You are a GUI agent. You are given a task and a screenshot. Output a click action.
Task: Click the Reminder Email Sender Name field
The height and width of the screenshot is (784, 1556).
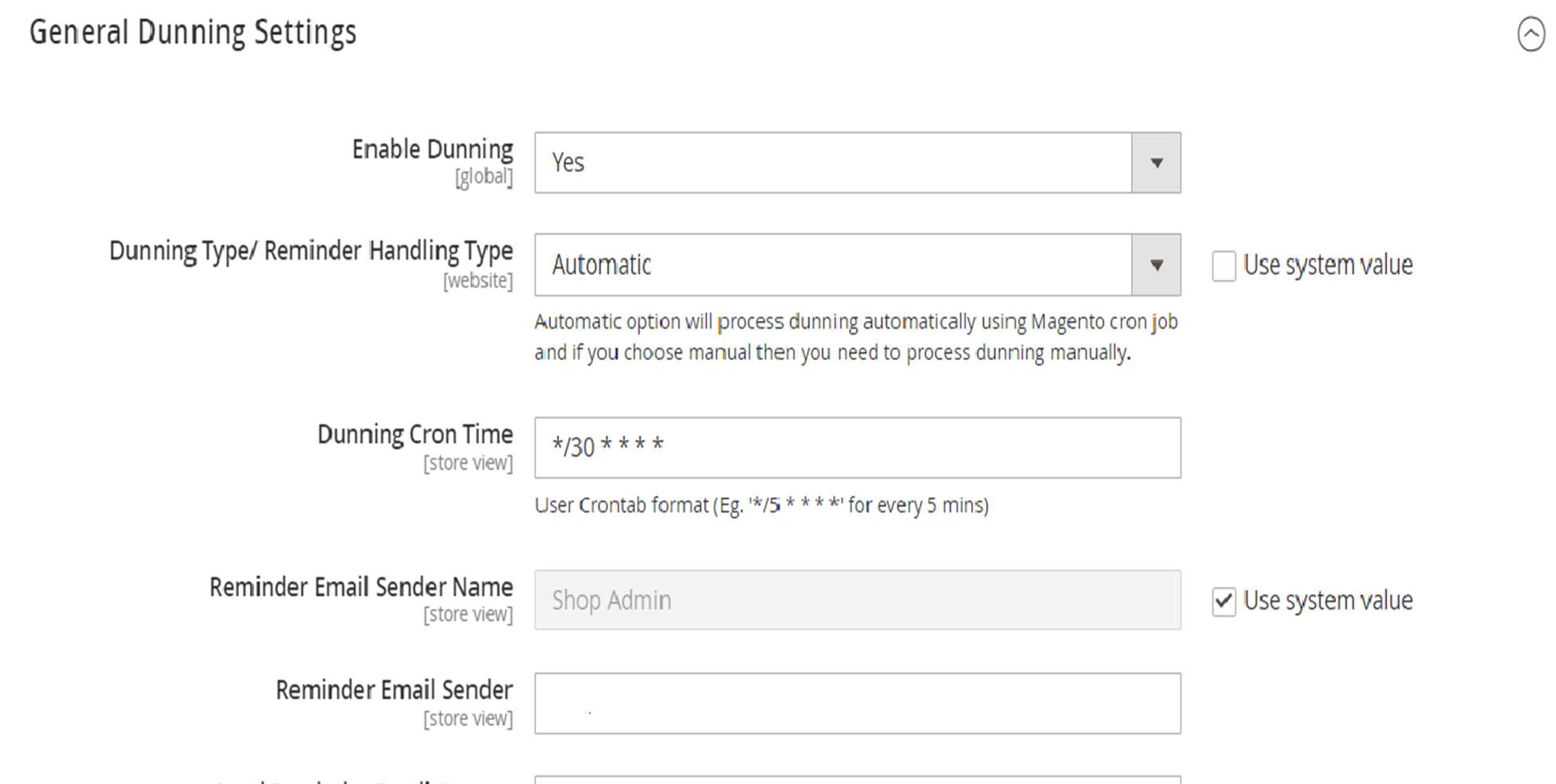[x=857, y=600]
